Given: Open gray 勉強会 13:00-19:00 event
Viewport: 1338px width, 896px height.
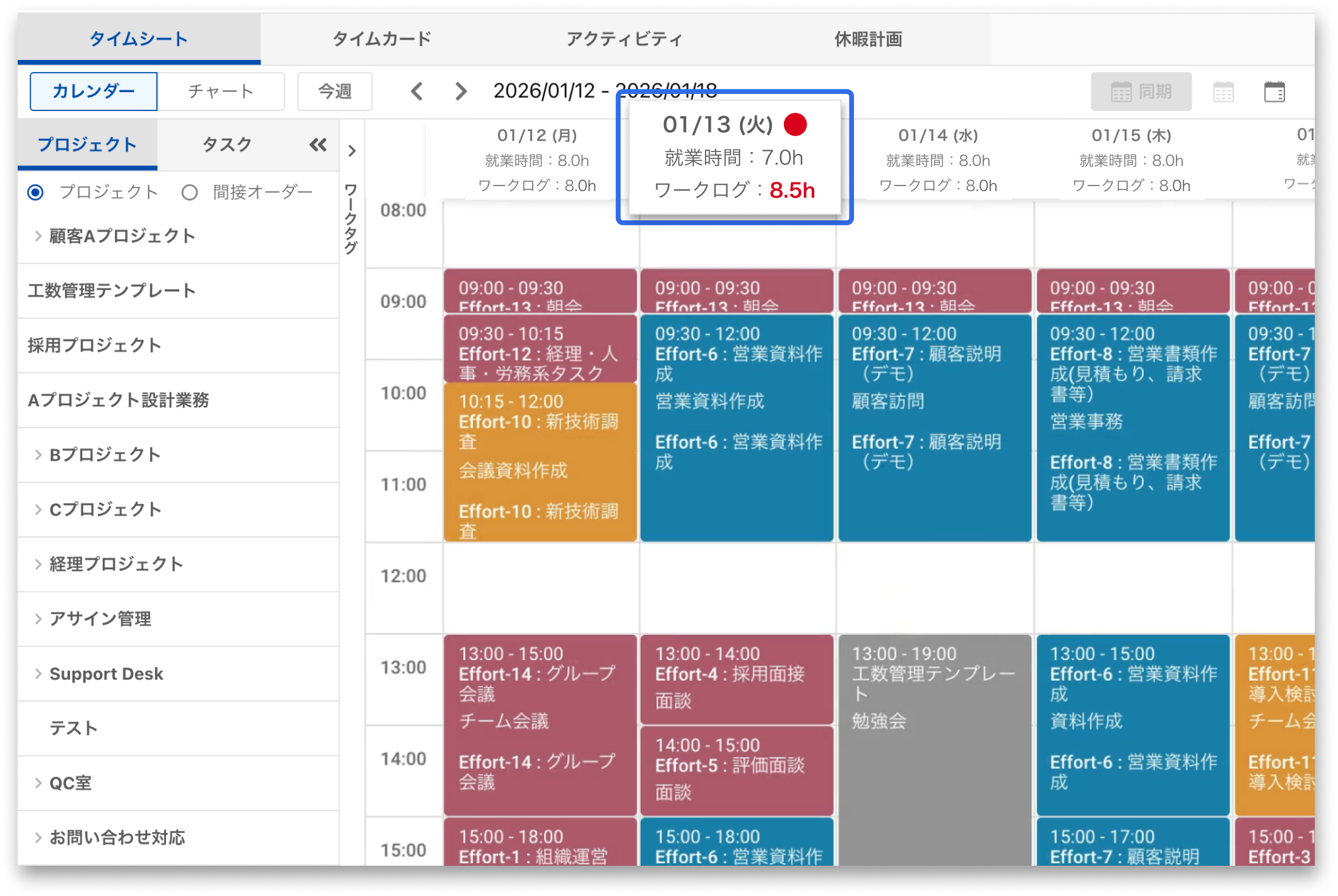Looking at the screenshot, I should coord(934,745).
